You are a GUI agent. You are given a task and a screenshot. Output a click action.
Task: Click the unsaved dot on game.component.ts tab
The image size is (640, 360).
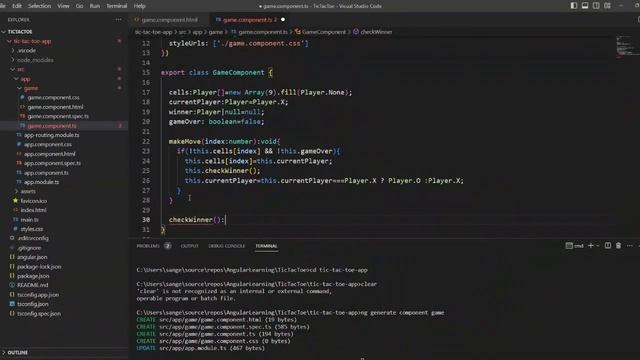click(283, 20)
